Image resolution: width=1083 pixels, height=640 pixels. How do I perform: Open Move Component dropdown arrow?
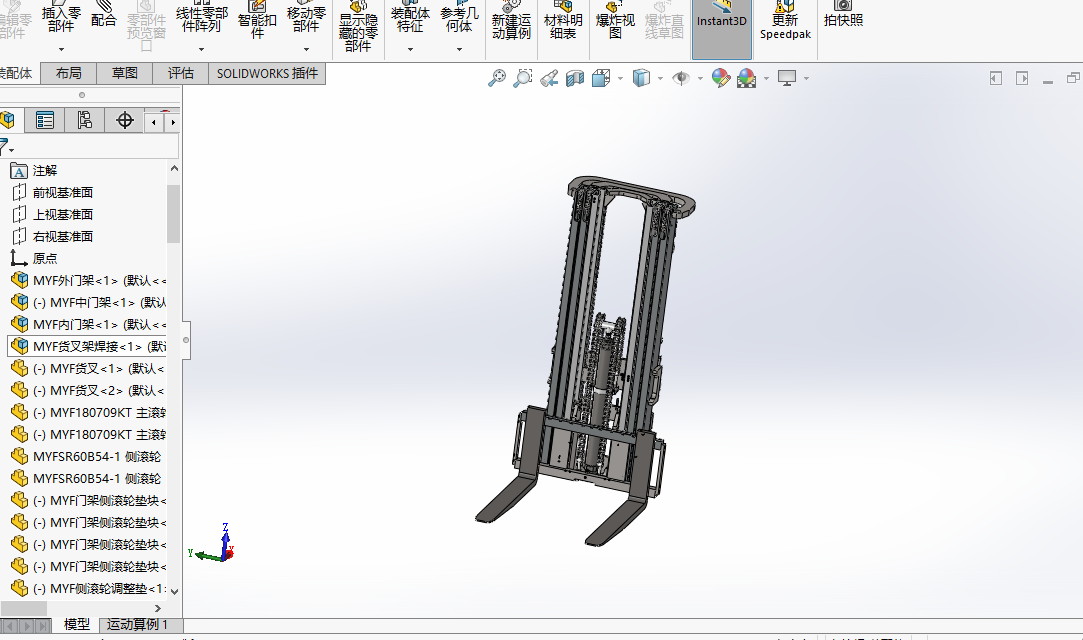point(306,50)
